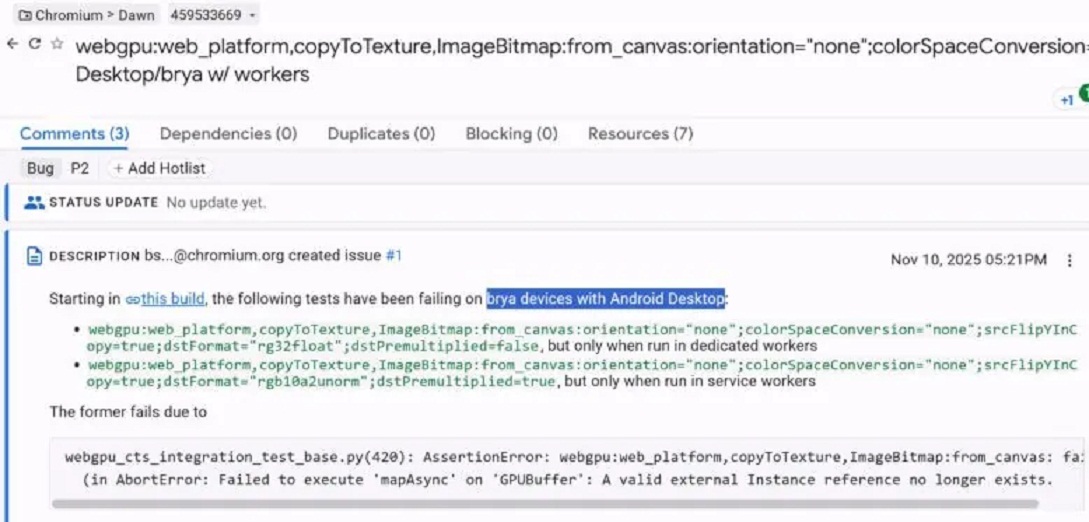1089x522 pixels.
Task: Add a hotlist to the issue
Action: click(x=160, y=168)
